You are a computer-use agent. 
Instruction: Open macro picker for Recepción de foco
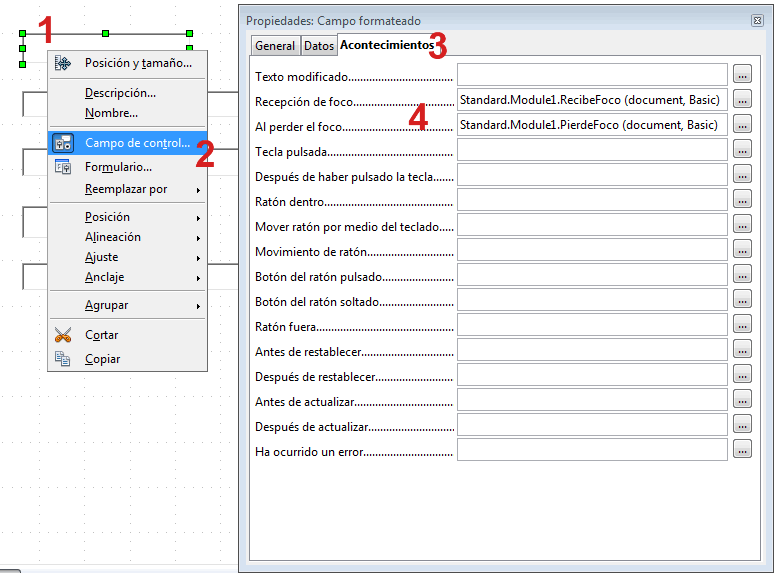pyautogui.click(x=742, y=99)
